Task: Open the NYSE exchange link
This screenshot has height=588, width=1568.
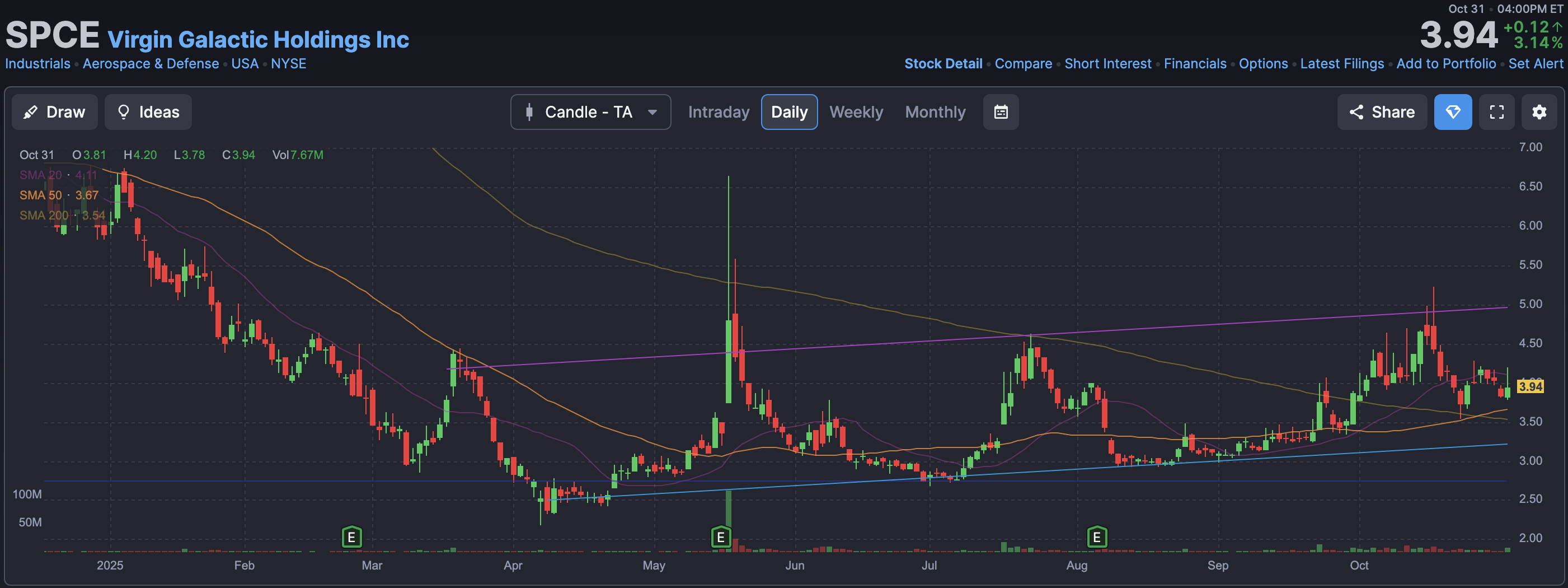Action: point(289,64)
